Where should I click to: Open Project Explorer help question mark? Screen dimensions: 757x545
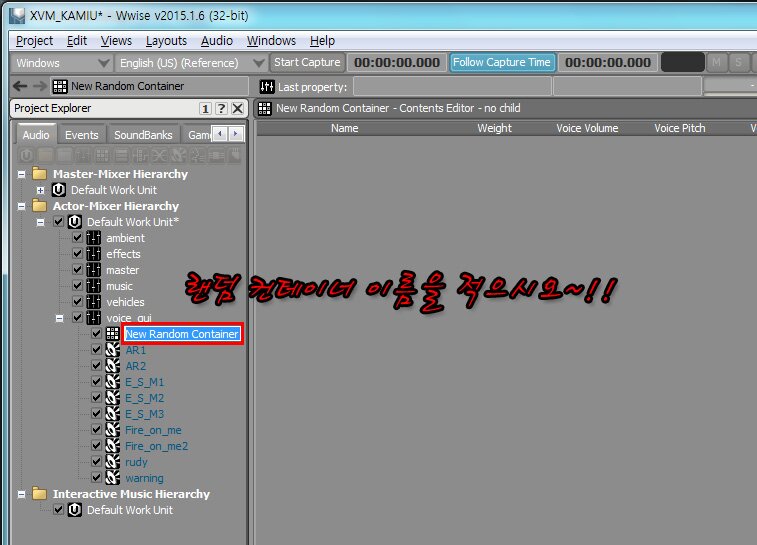click(x=221, y=108)
